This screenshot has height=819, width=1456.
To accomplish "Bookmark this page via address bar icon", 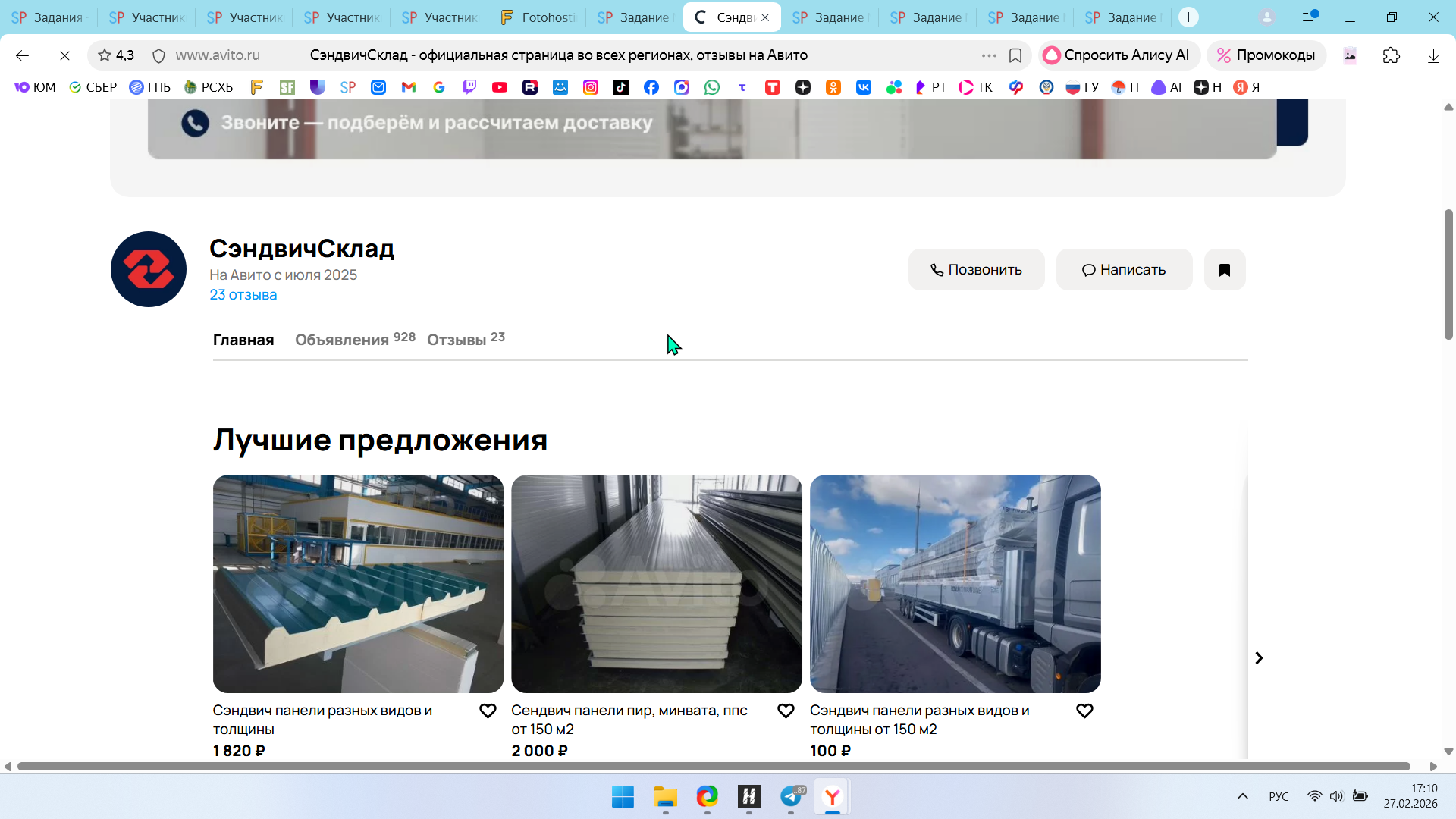I will 1015,55.
